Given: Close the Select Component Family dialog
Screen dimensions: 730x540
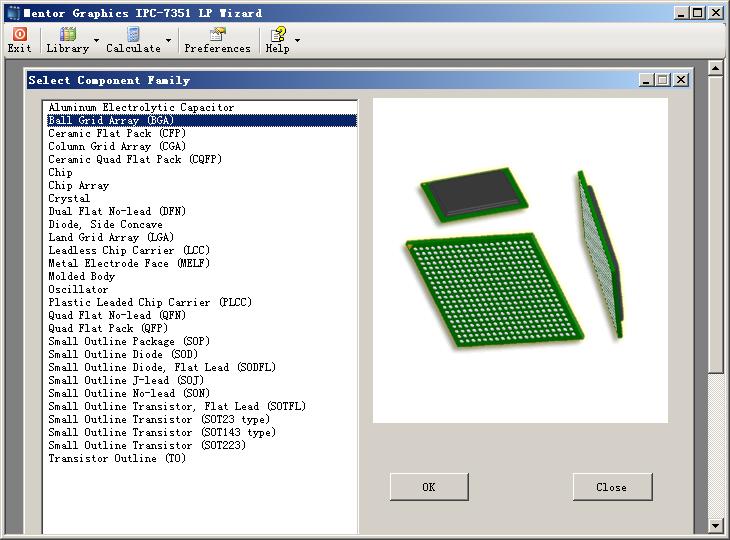Looking at the screenshot, I should pos(681,80).
